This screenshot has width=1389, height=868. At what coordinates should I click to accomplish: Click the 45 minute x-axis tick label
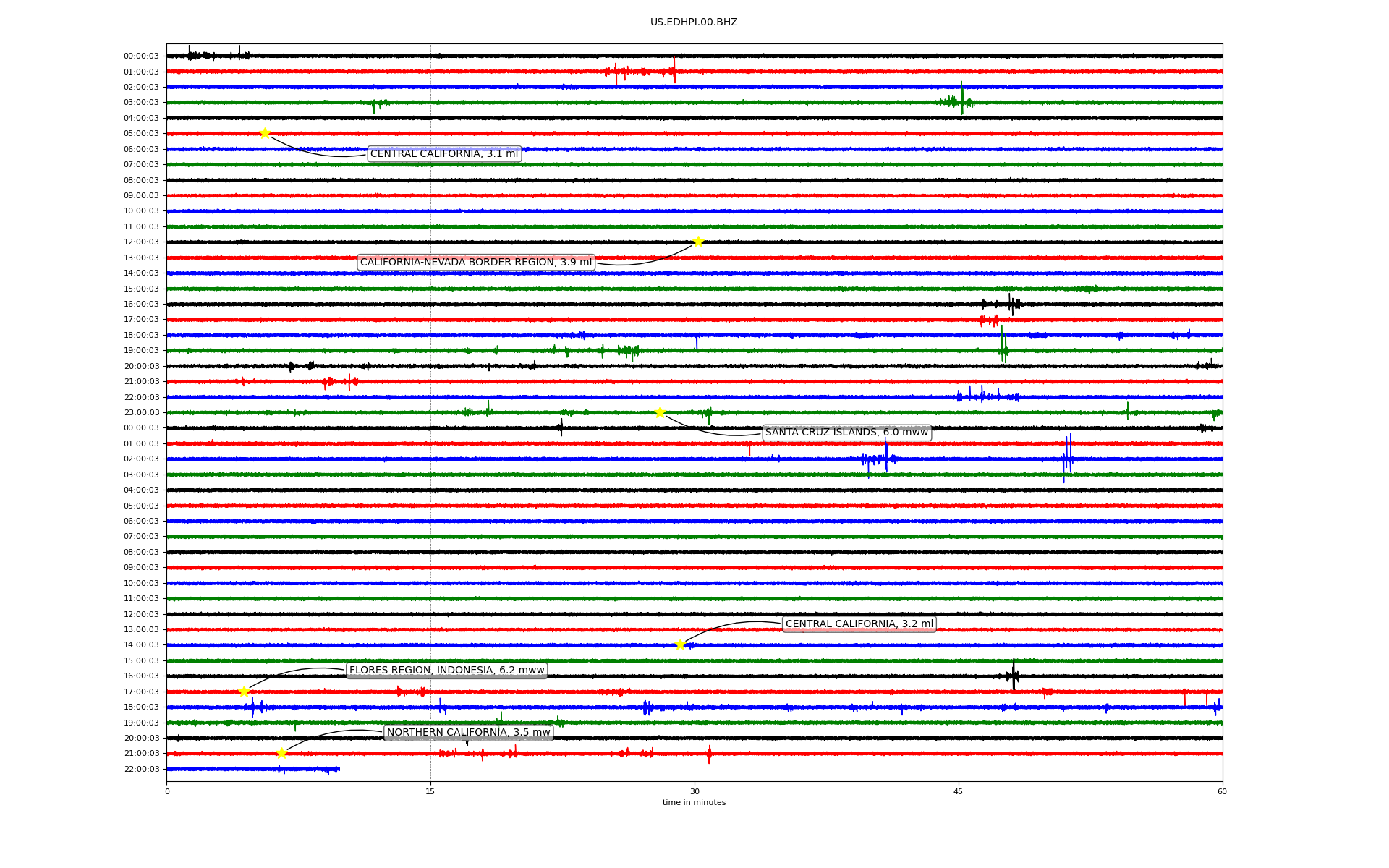click(x=958, y=791)
